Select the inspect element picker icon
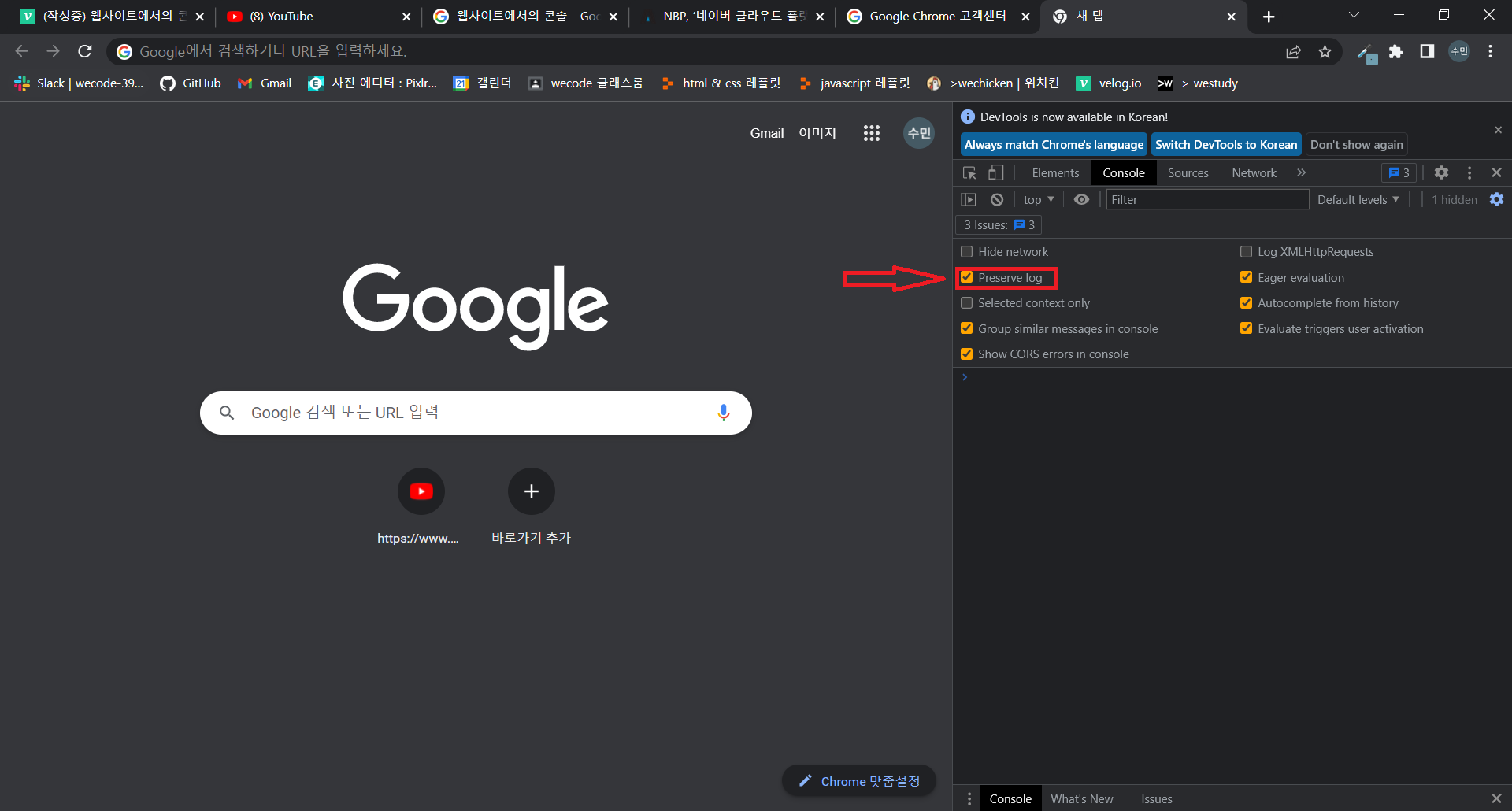 969,173
